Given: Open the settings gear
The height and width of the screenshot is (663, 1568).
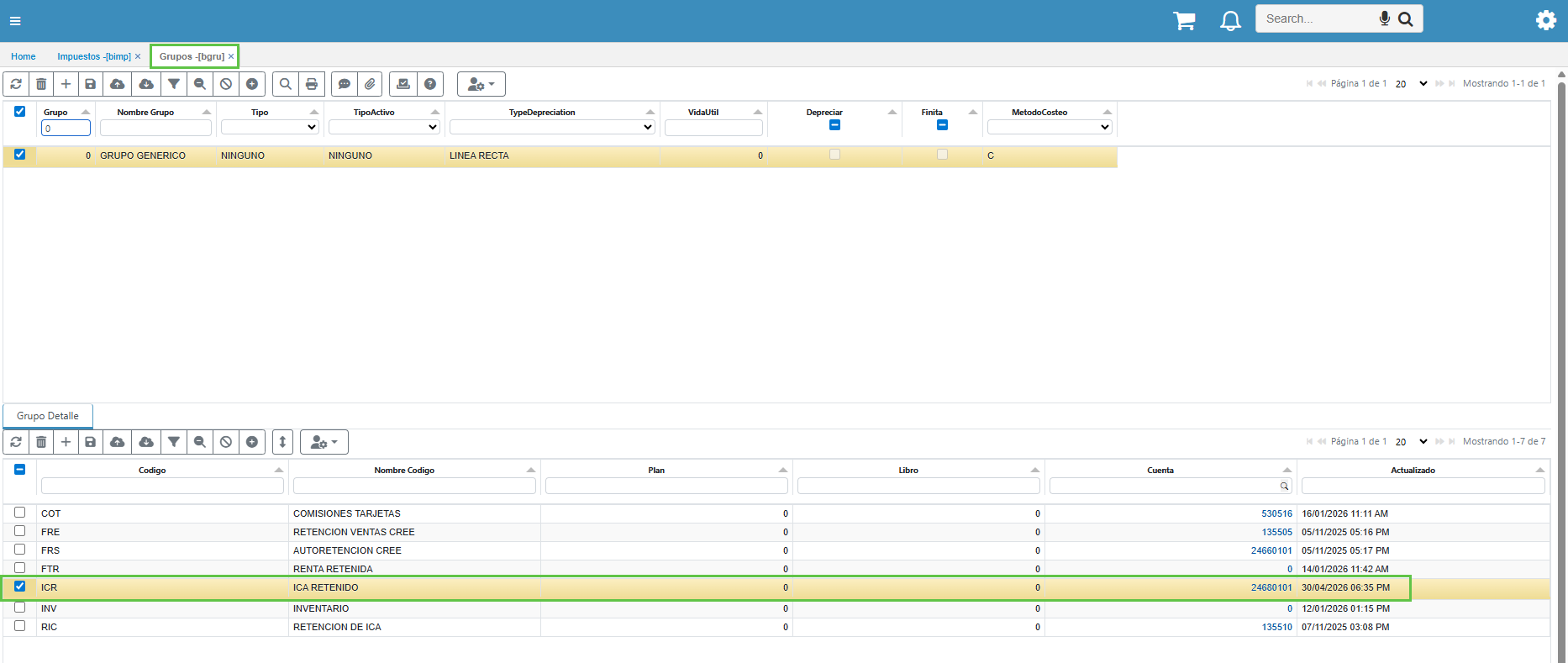Looking at the screenshot, I should pyautogui.click(x=1545, y=20).
